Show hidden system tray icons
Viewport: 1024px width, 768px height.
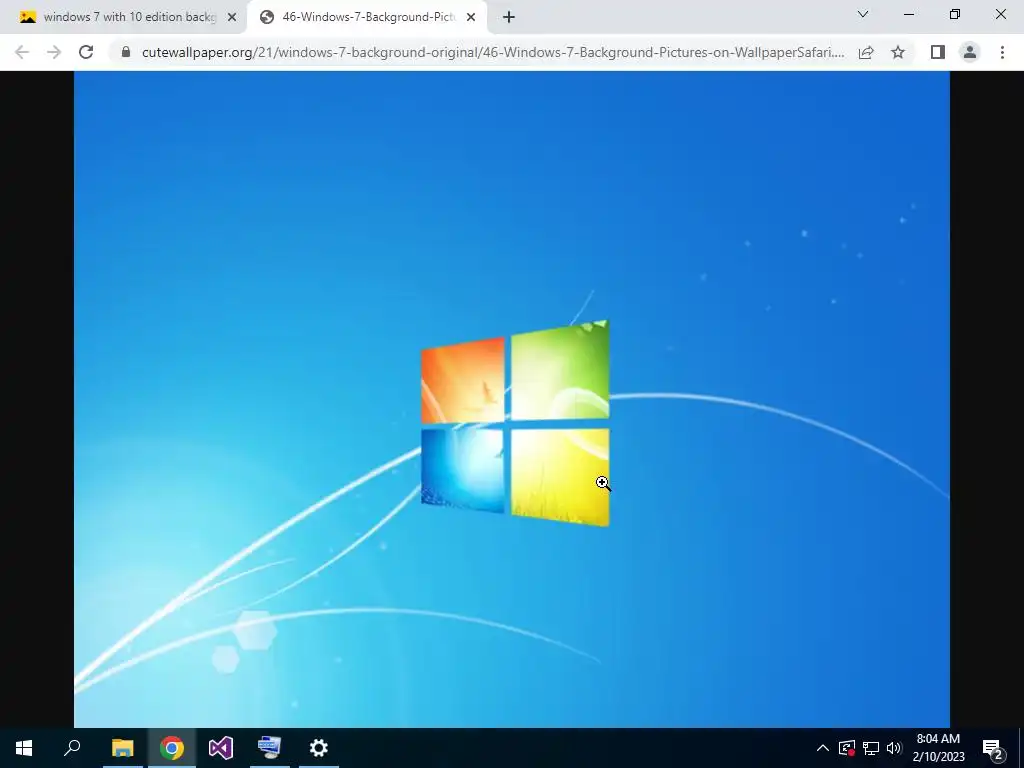(823, 748)
